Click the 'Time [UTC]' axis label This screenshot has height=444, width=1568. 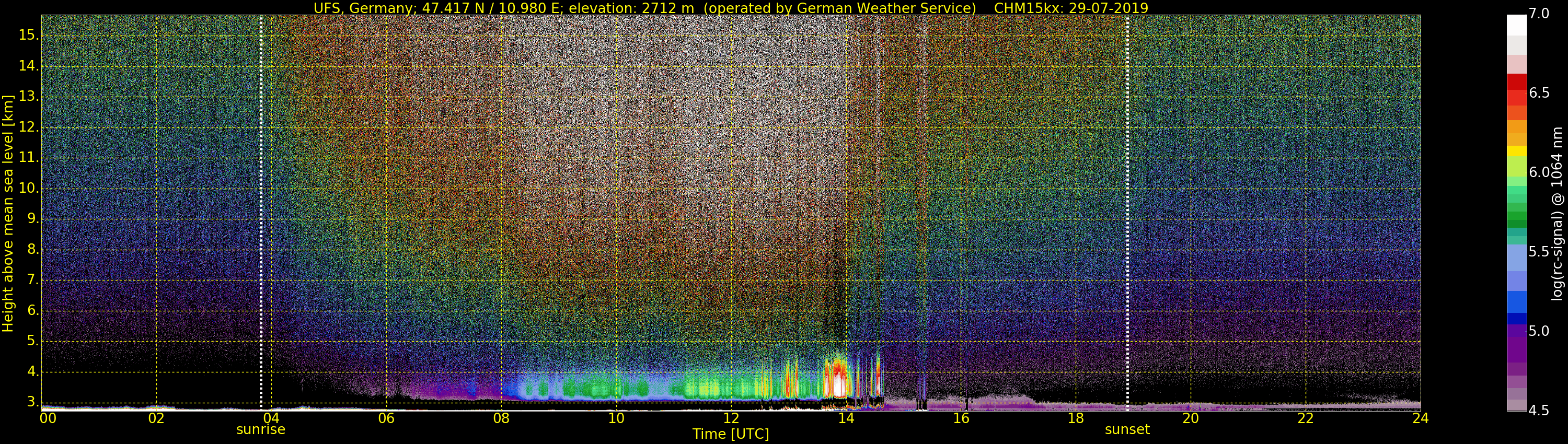point(731,434)
